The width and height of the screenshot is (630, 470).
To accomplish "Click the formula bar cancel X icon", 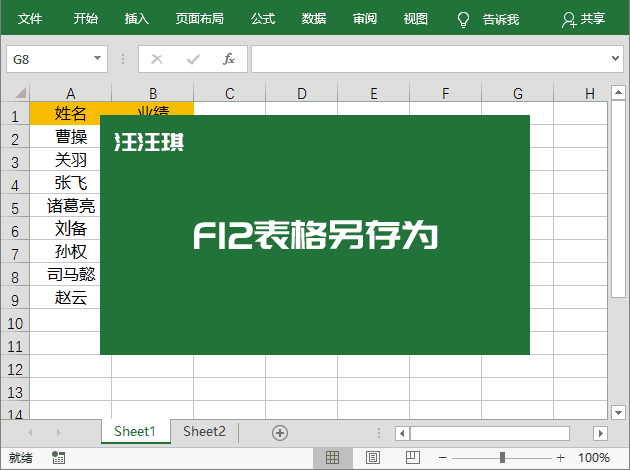I will (157, 59).
